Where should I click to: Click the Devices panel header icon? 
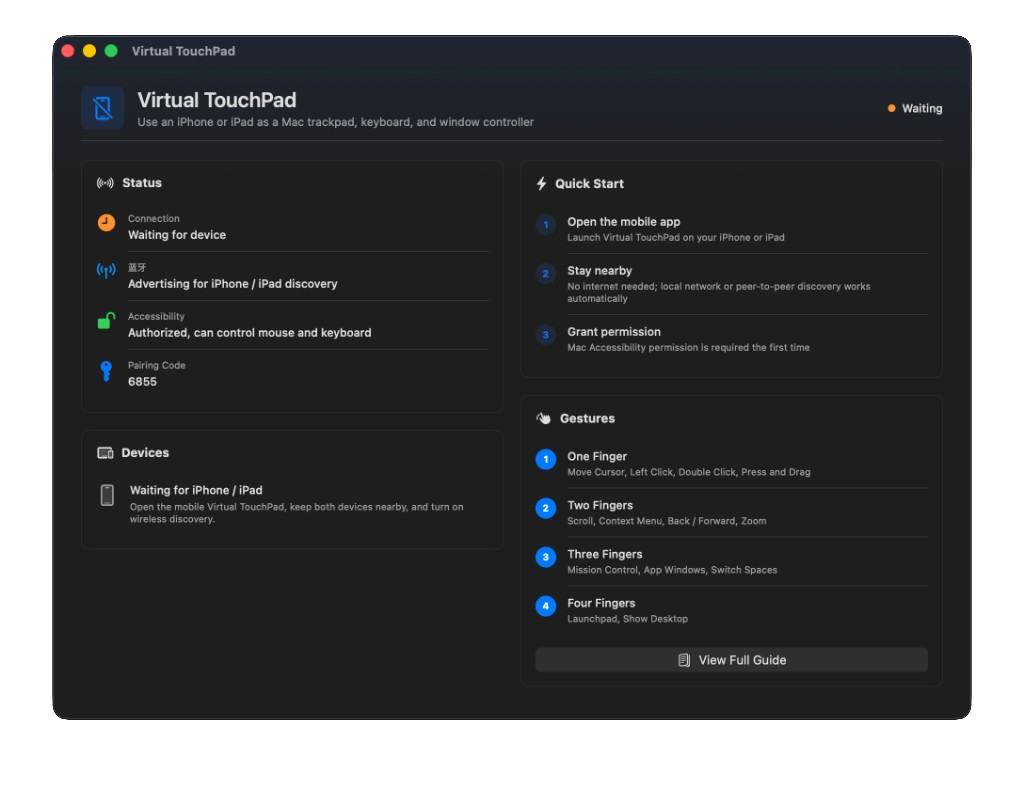105,453
